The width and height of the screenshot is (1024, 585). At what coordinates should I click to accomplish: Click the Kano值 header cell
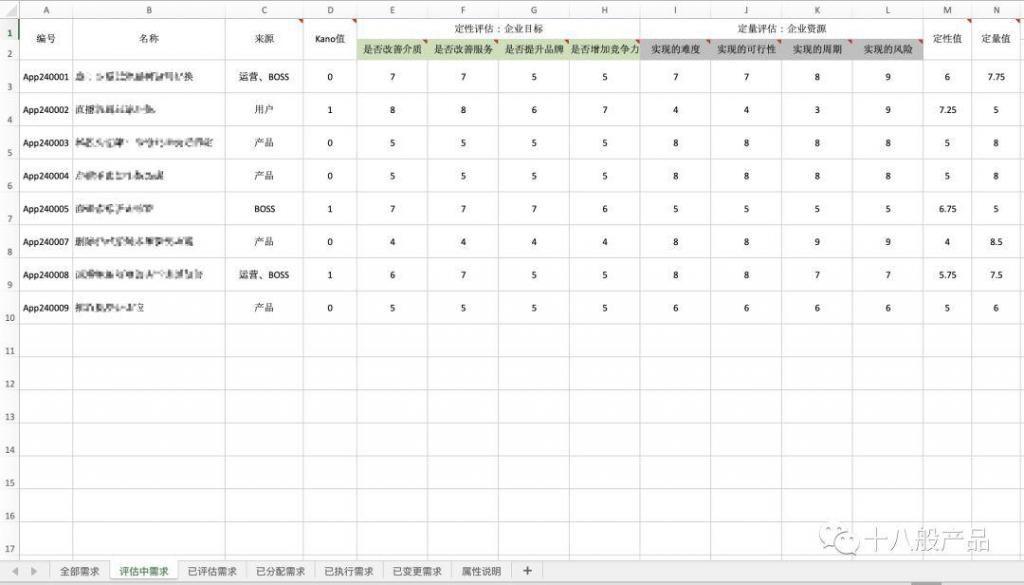(x=330, y=39)
